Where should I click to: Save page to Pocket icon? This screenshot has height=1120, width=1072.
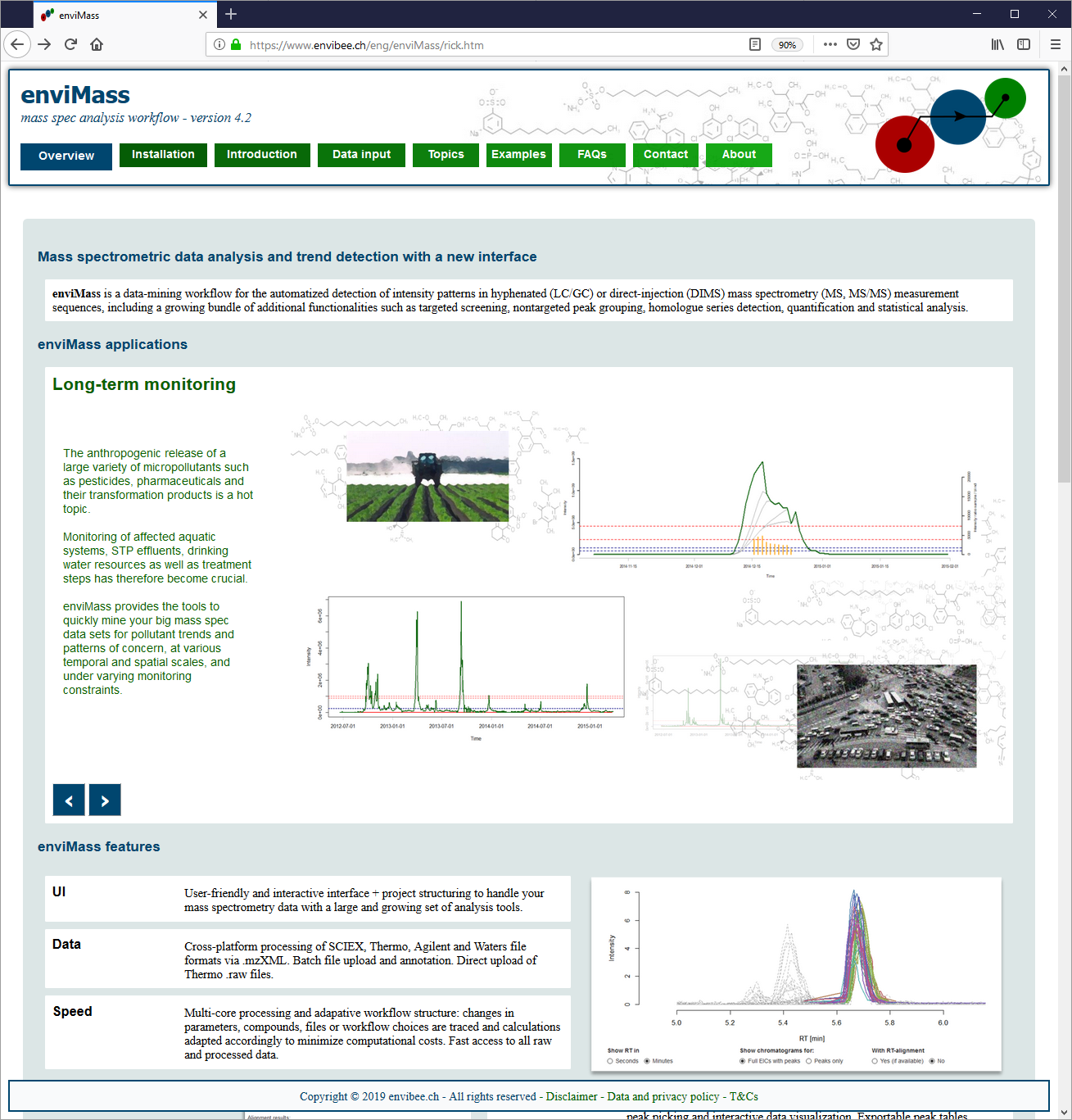tap(853, 45)
